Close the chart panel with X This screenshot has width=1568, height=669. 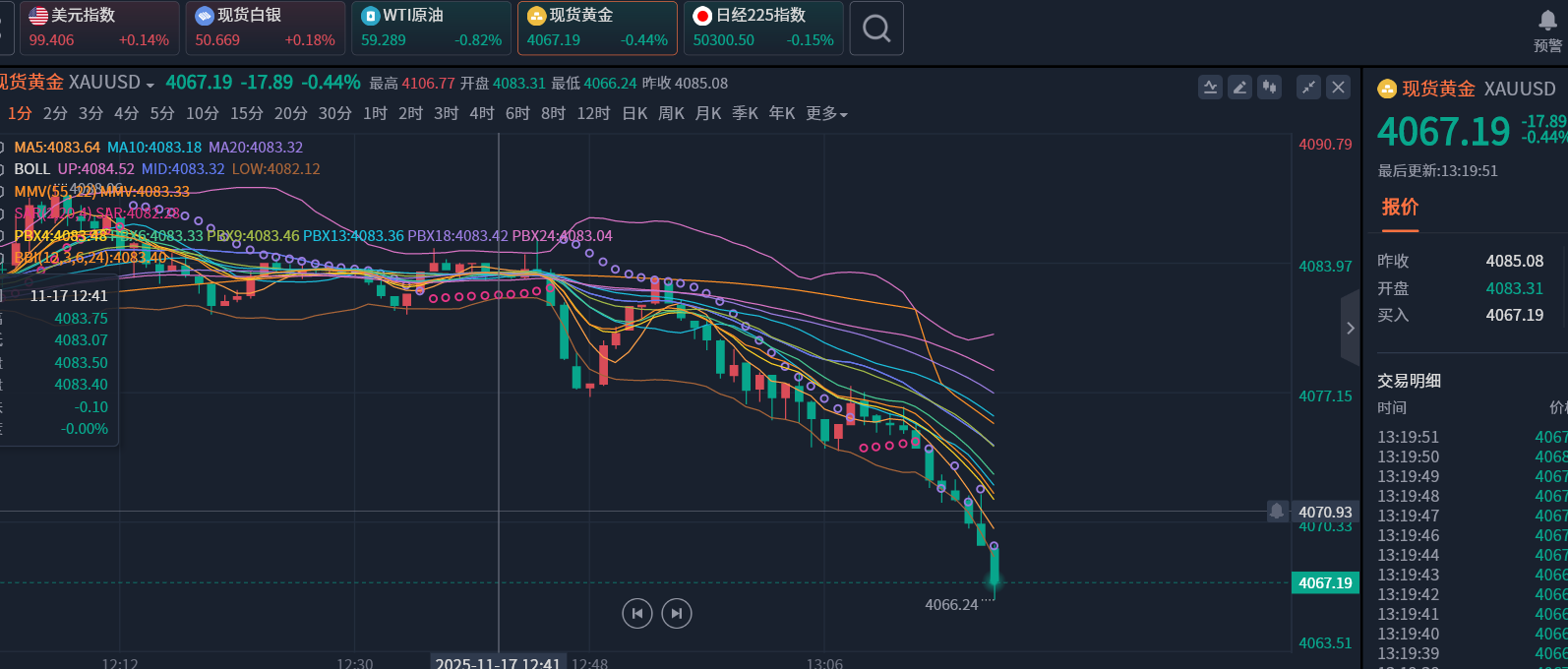(x=1338, y=88)
